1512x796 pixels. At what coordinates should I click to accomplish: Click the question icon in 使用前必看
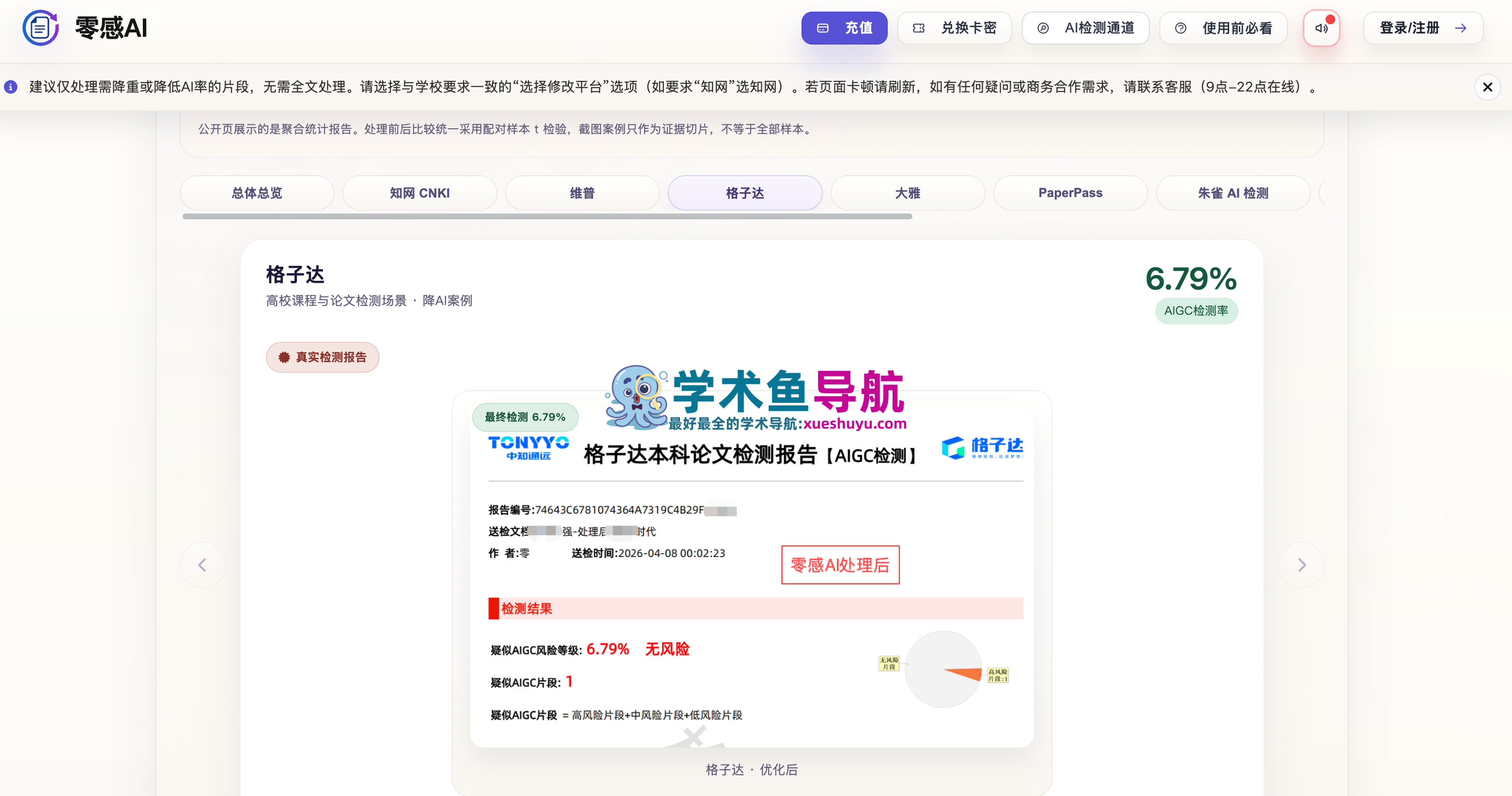pos(1180,28)
